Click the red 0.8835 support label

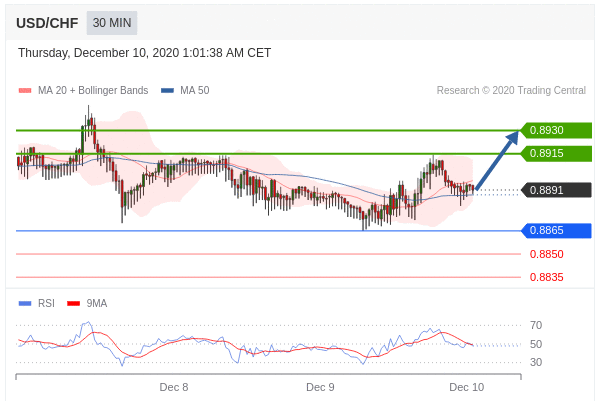tap(547, 277)
